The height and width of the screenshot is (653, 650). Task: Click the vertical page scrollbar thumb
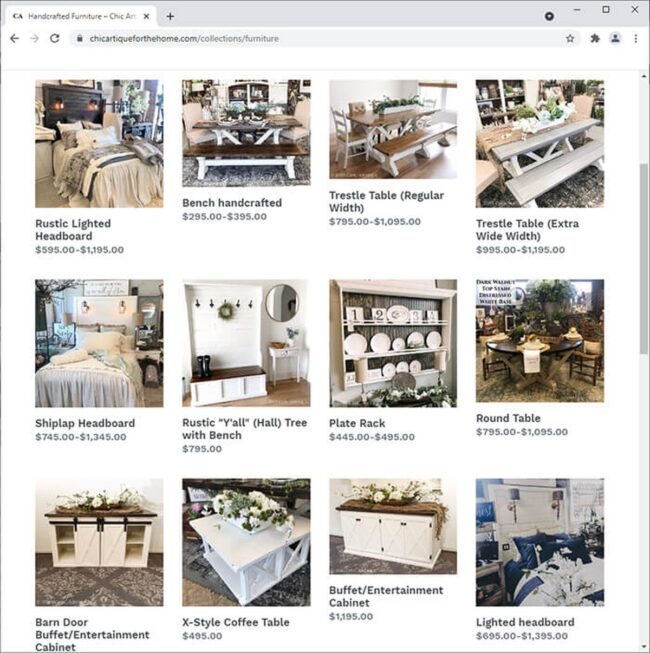click(x=644, y=258)
